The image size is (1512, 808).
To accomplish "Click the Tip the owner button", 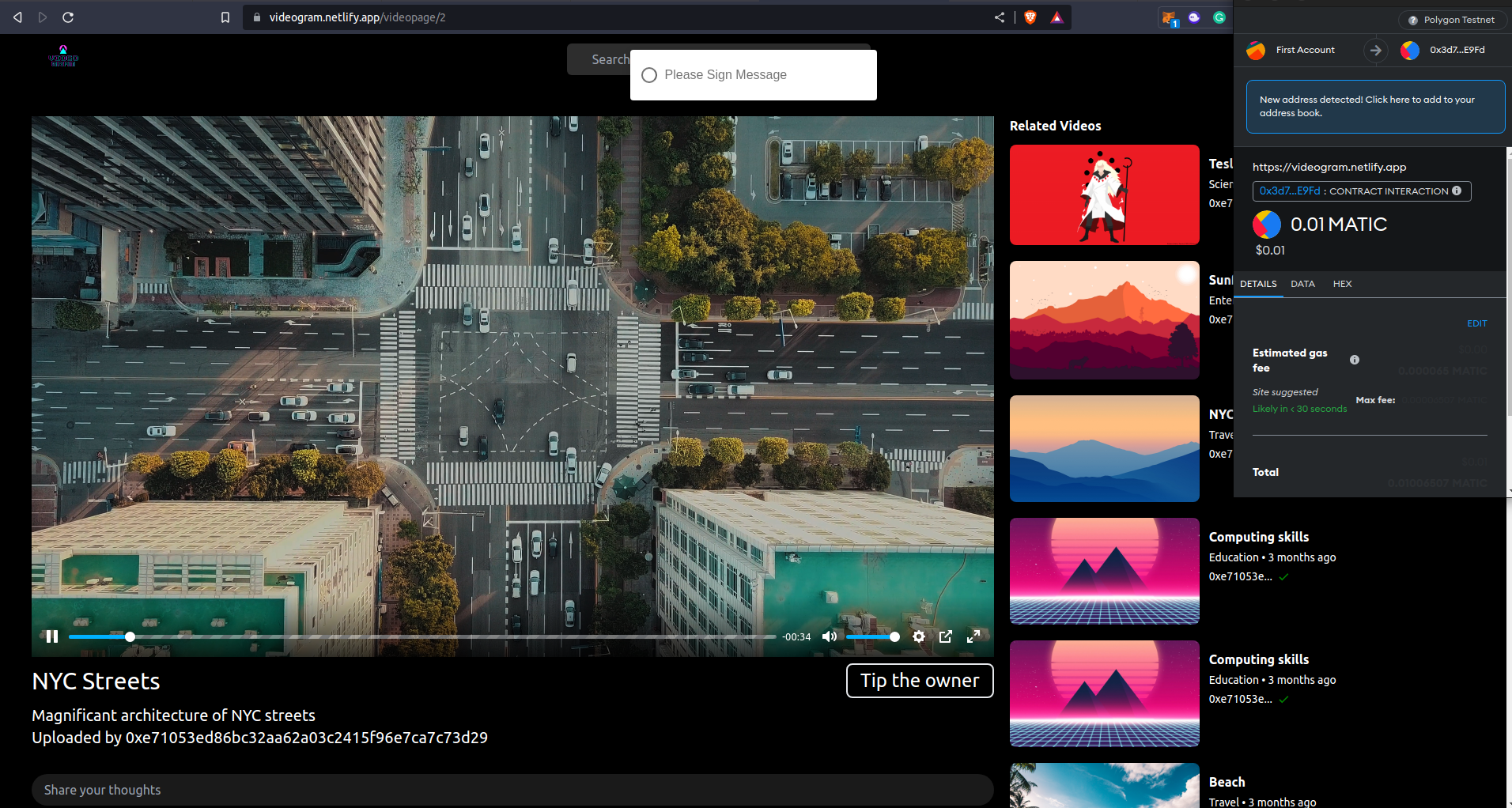I will pos(920,681).
